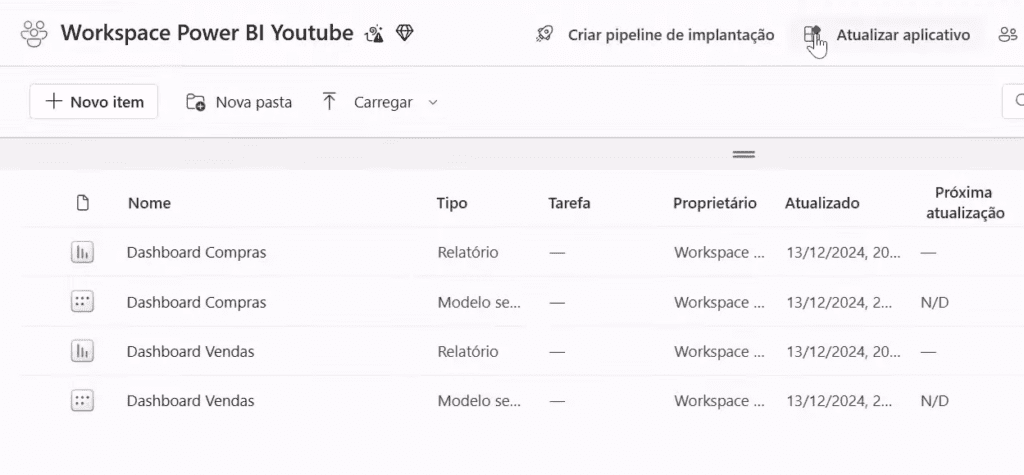The image size is (1024, 475).
Task: Sort by the Nome column header
Action: (150, 203)
